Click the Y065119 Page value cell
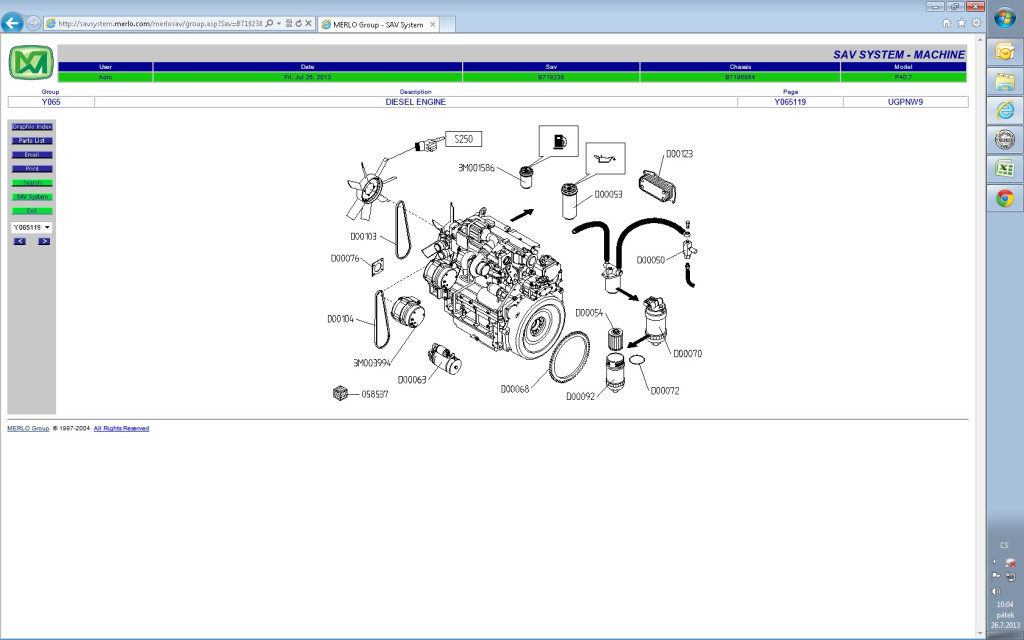Image resolution: width=1024 pixels, height=640 pixels. [790, 103]
